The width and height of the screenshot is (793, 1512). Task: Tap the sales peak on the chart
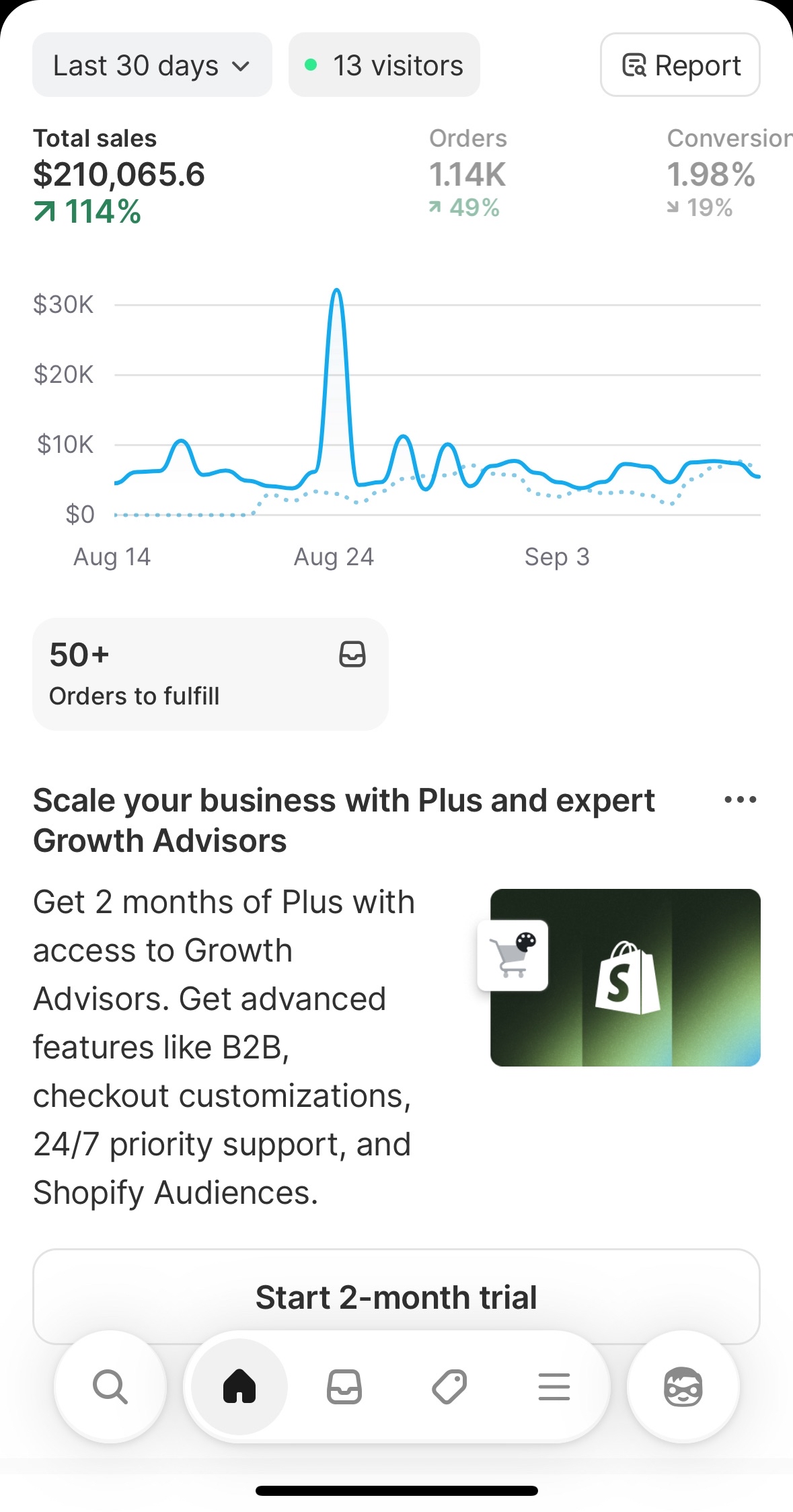point(337,292)
